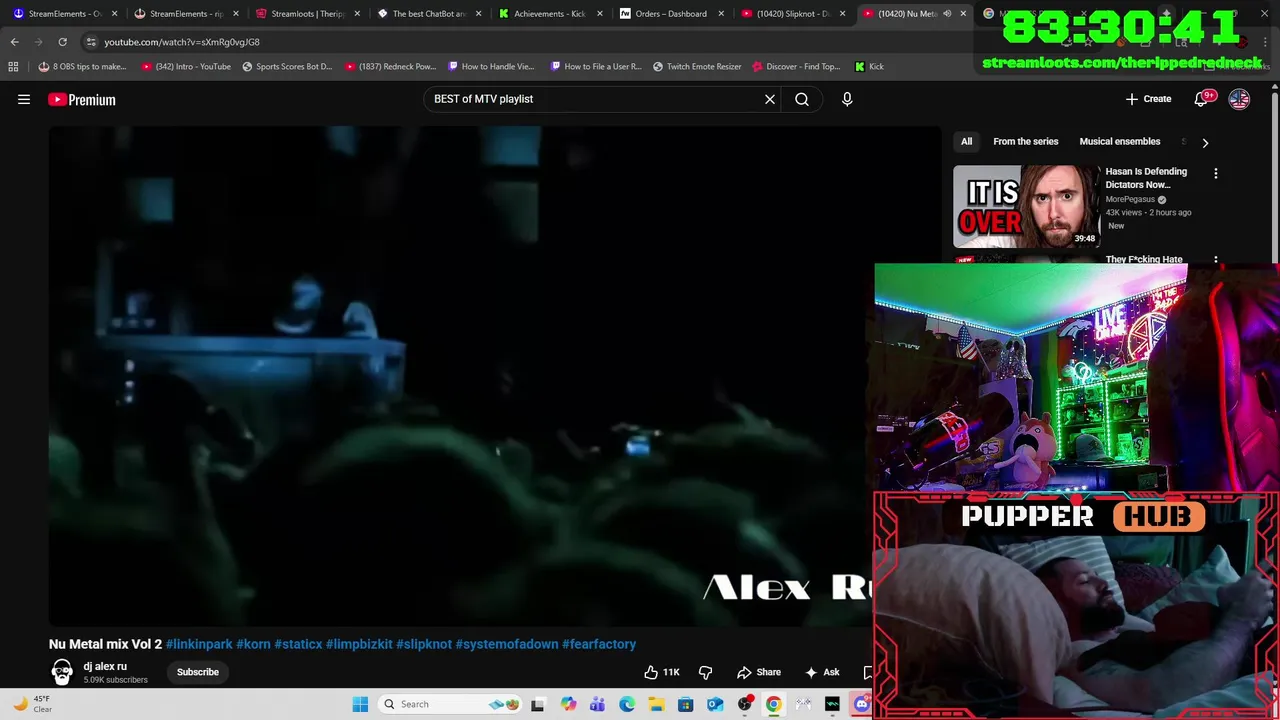Open the #linkinpark hashtag link
The height and width of the screenshot is (720, 1280).
coord(199,644)
